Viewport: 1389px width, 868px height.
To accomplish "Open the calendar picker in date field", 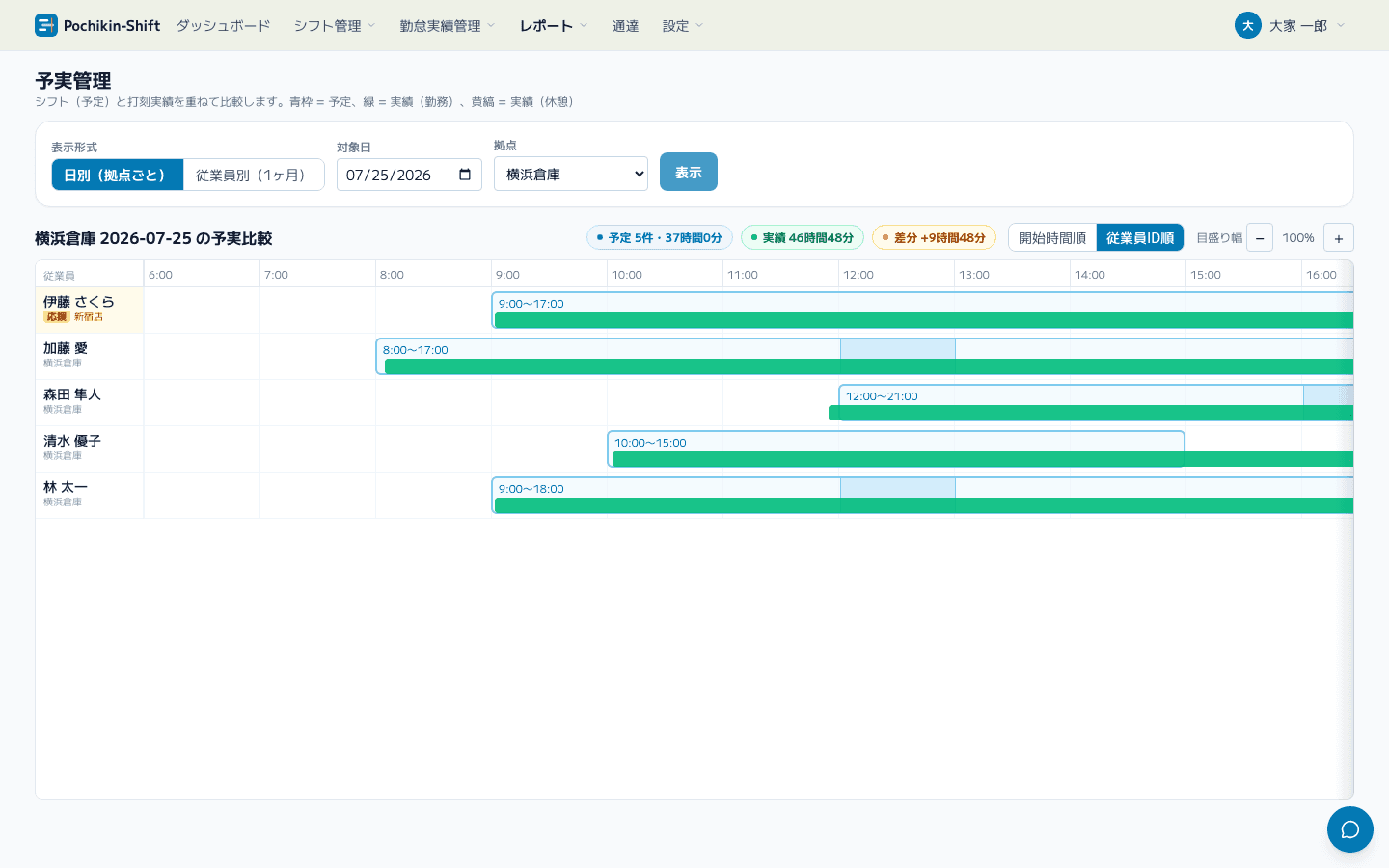I will 465,175.
